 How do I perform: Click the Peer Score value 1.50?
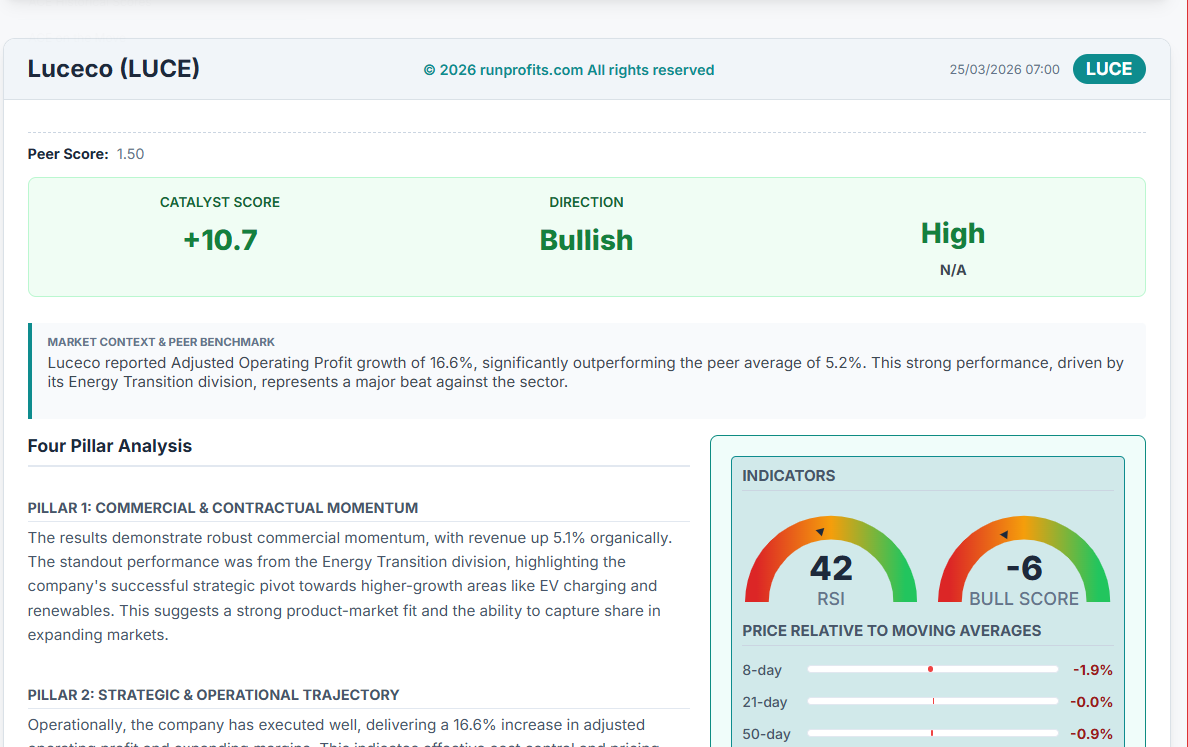(130, 154)
